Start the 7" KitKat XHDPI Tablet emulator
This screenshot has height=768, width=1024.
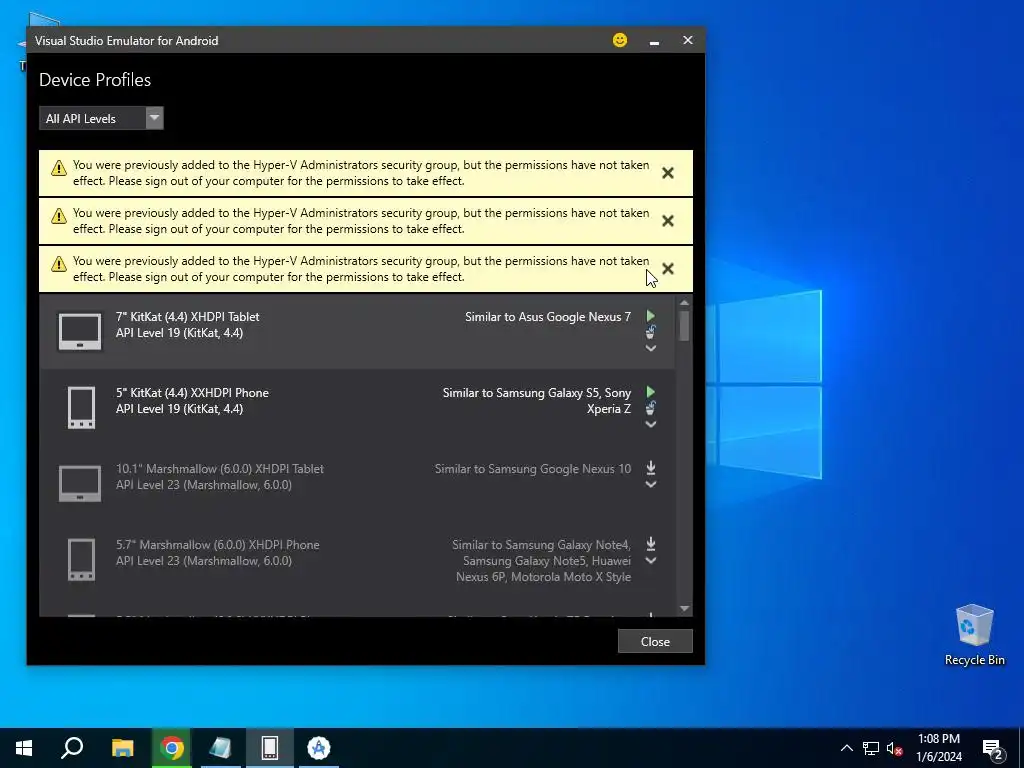[x=650, y=316]
